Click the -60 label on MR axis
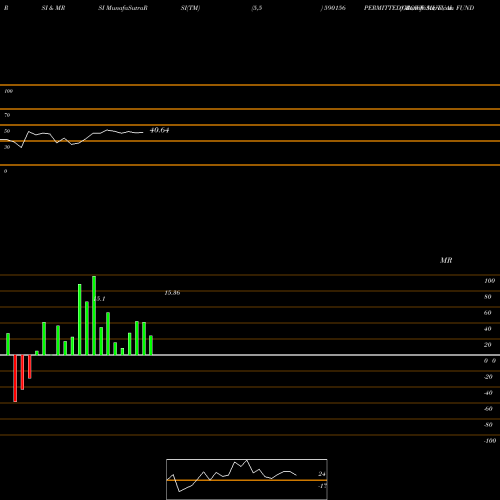 pos(488,409)
